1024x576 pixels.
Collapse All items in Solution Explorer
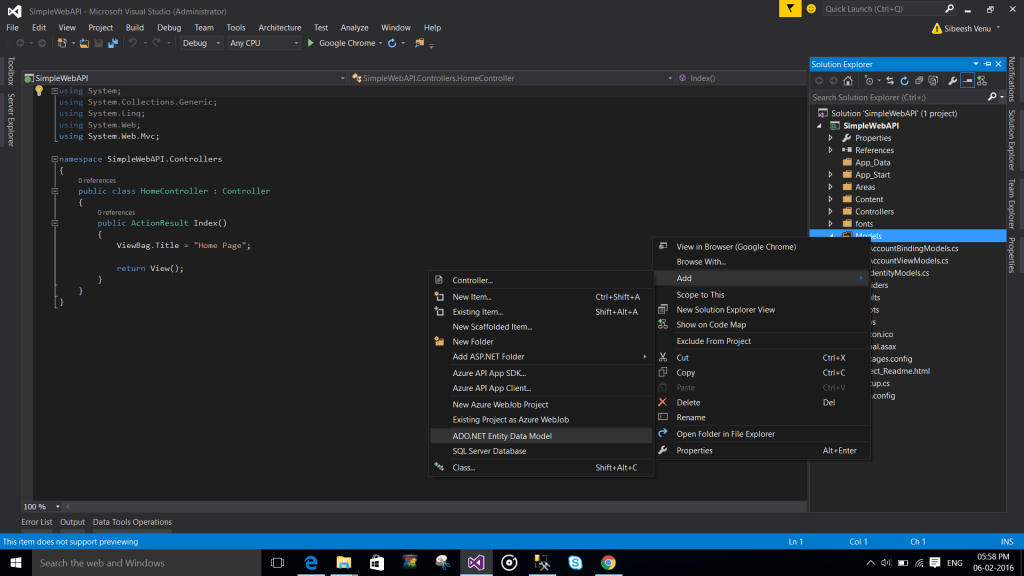[x=919, y=80]
